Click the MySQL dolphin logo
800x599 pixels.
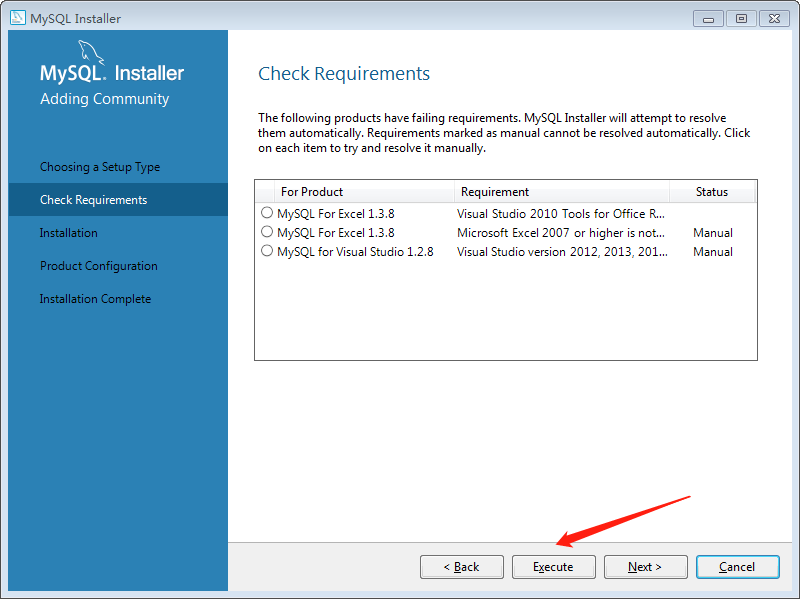pyautogui.click(x=91, y=52)
